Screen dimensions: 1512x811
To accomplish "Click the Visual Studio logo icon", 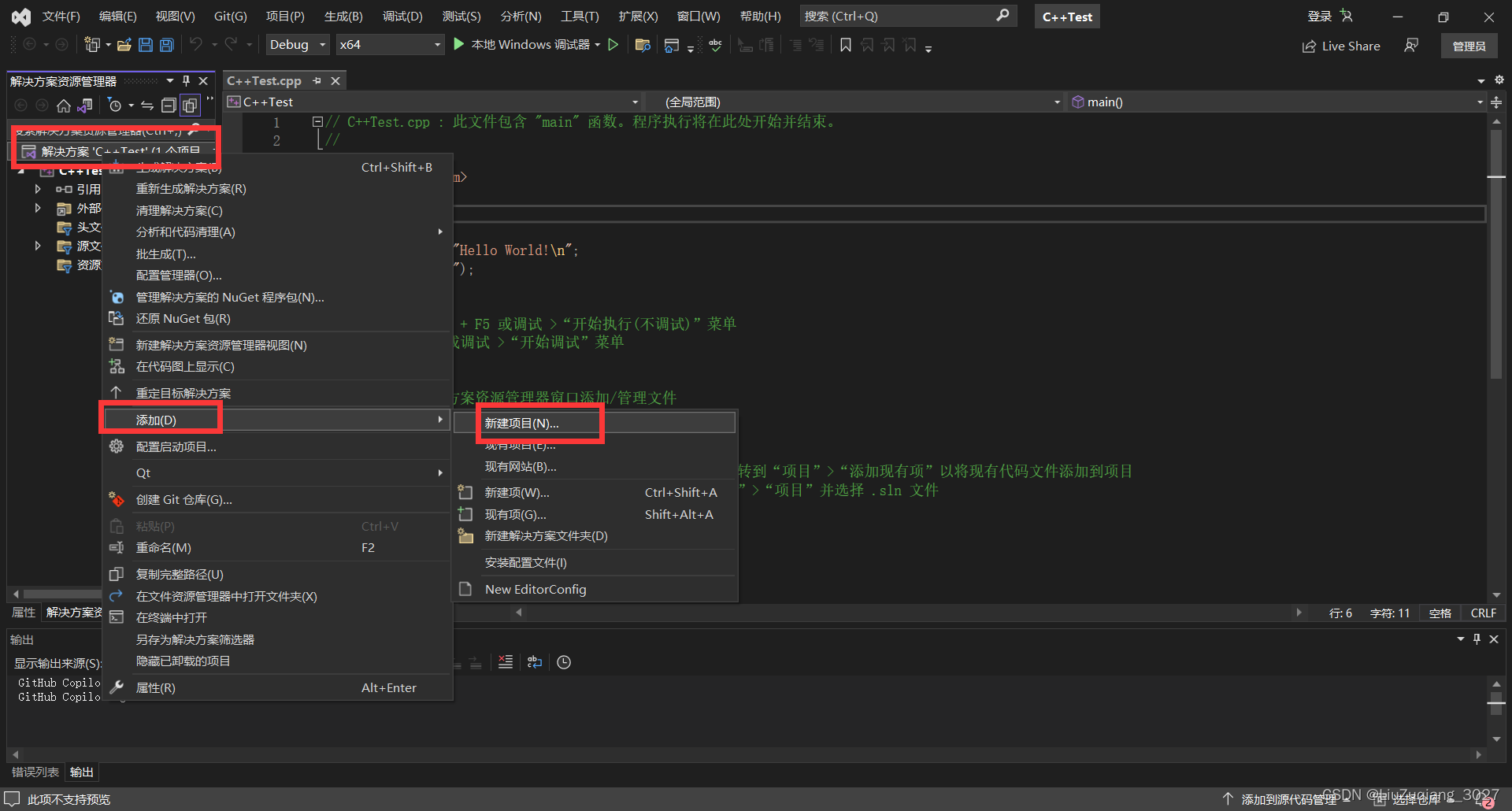I will coord(21,16).
